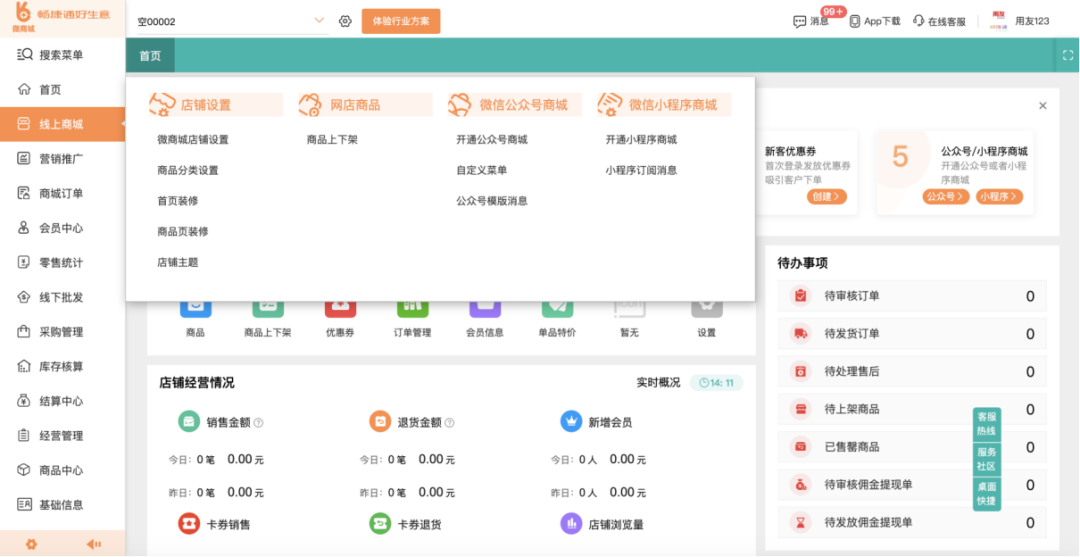
Task: Click the 待审核订单 clipboard icon
Action: click(x=800, y=296)
